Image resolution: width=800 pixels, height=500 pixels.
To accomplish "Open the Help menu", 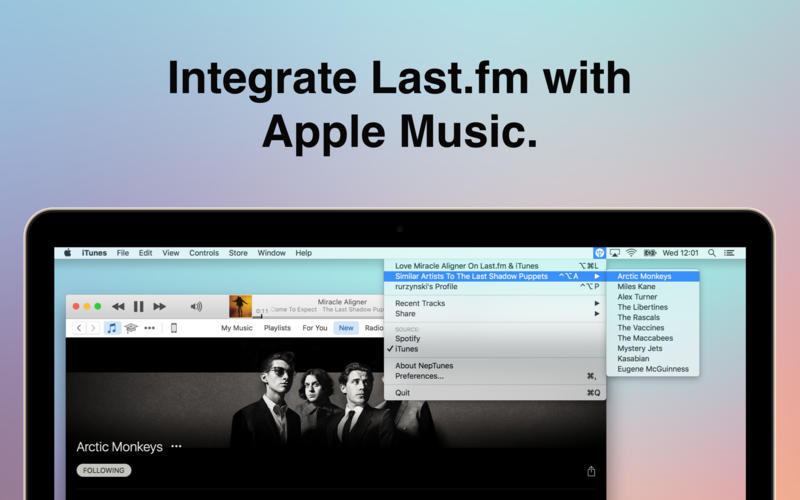I will [x=304, y=253].
